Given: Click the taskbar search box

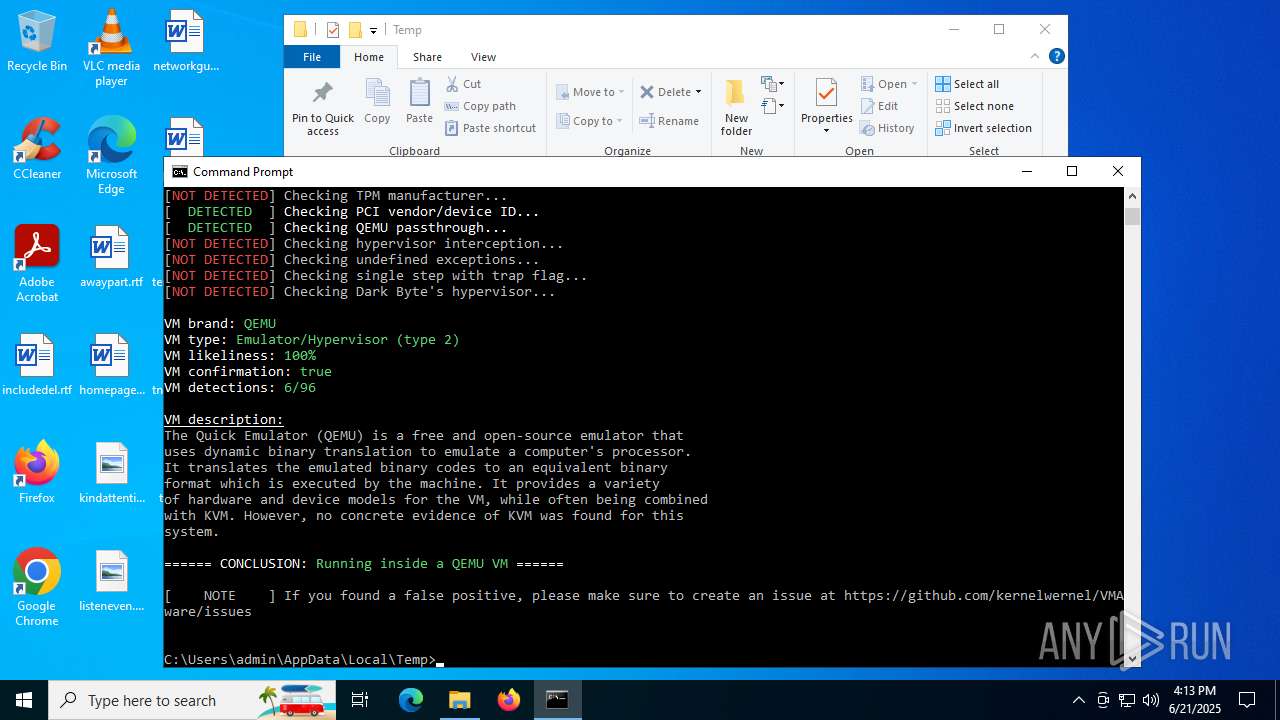Looking at the screenshot, I should (192, 700).
